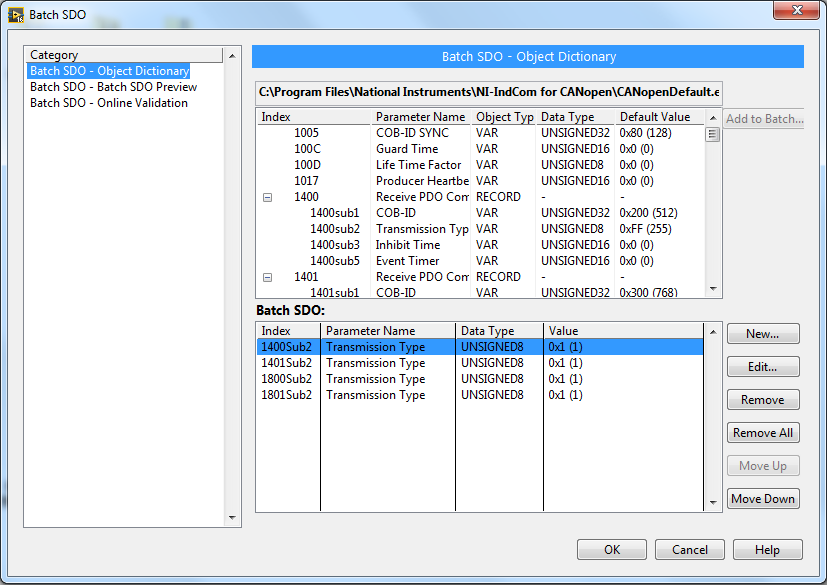Select 1400sub3 Inhibit Time entry
This screenshot has width=827, height=585.
[x=480, y=245]
